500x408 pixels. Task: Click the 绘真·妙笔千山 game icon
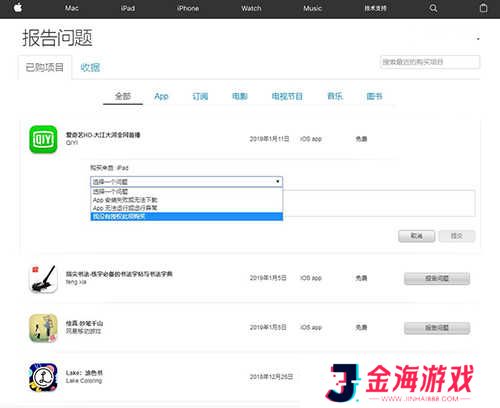pos(43,328)
